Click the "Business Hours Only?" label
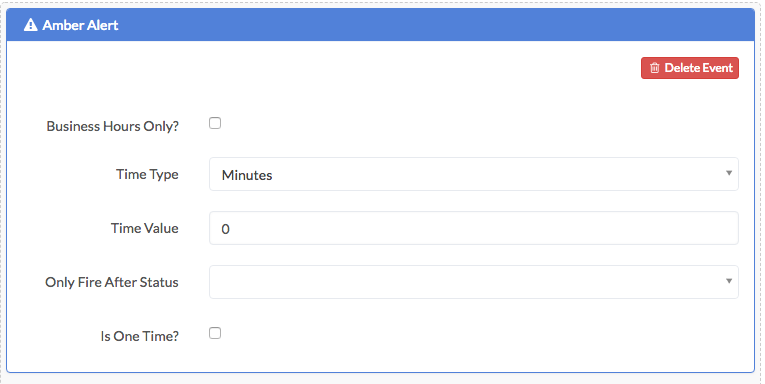The width and height of the screenshot is (765, 384). click(113, 126)
